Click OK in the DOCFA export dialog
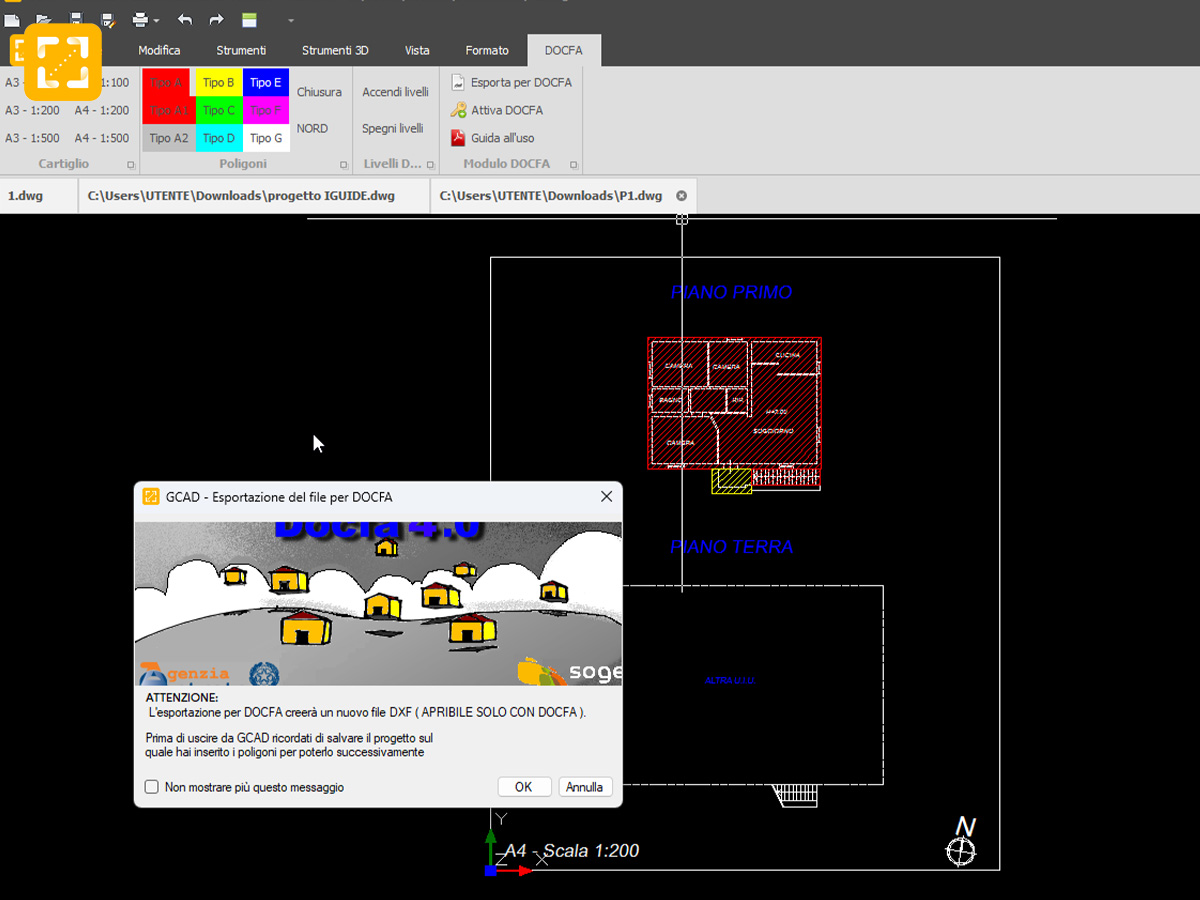 point(524,787)
